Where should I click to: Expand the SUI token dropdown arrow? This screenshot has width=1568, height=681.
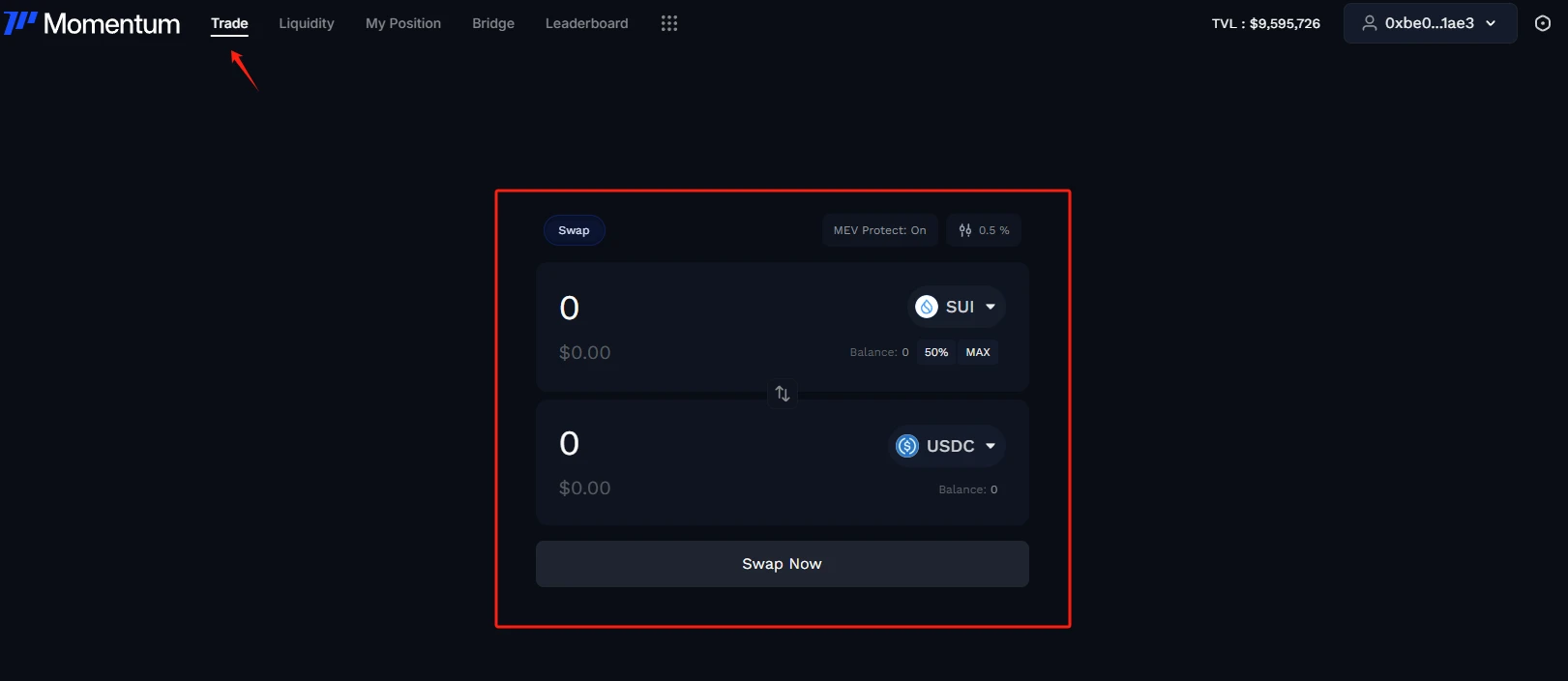coord(991,307)
